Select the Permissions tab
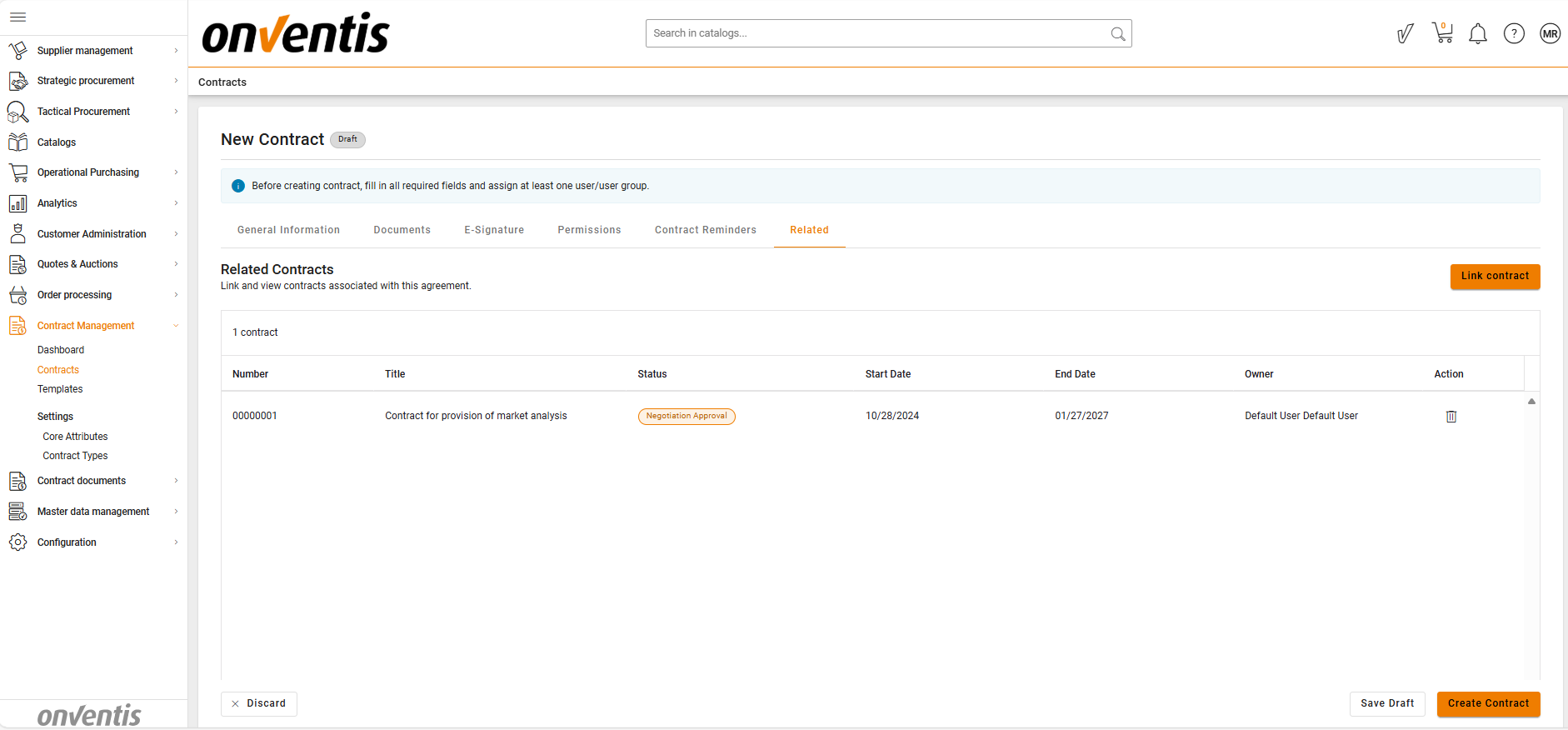Viewport: 1568px width, 730px height. [589, 230]
